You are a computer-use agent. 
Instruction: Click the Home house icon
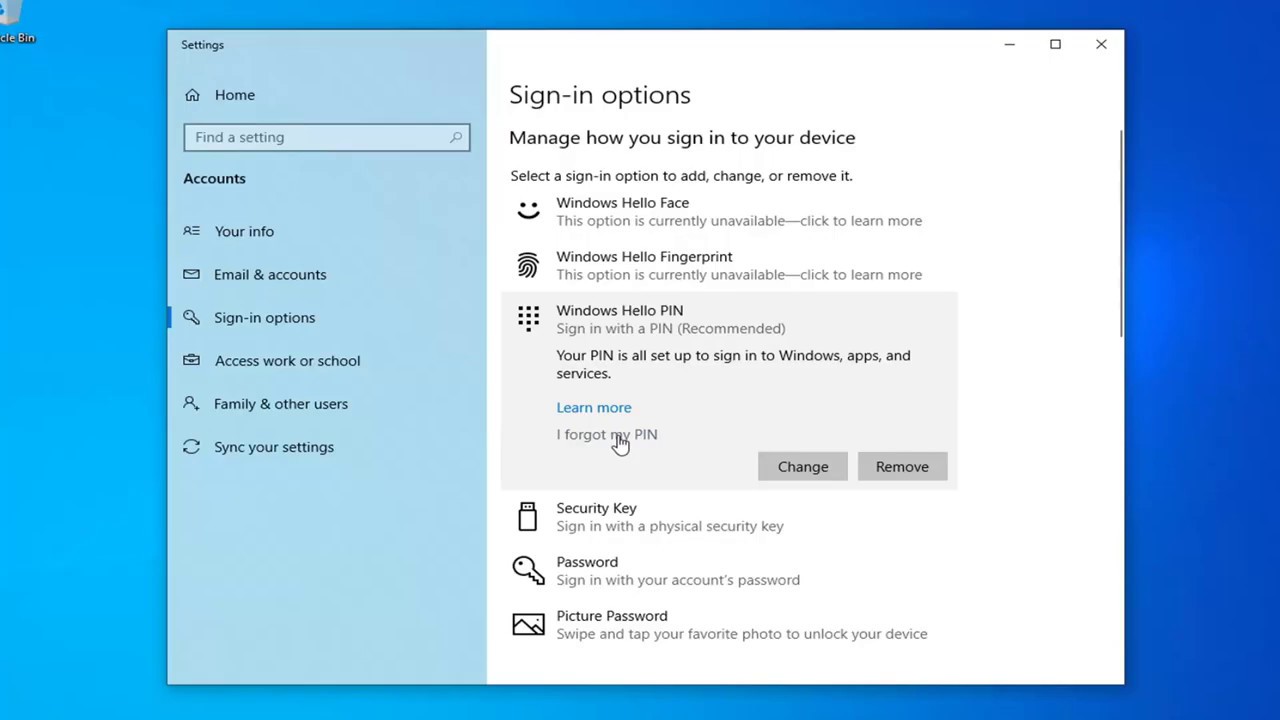coord(192,95)
